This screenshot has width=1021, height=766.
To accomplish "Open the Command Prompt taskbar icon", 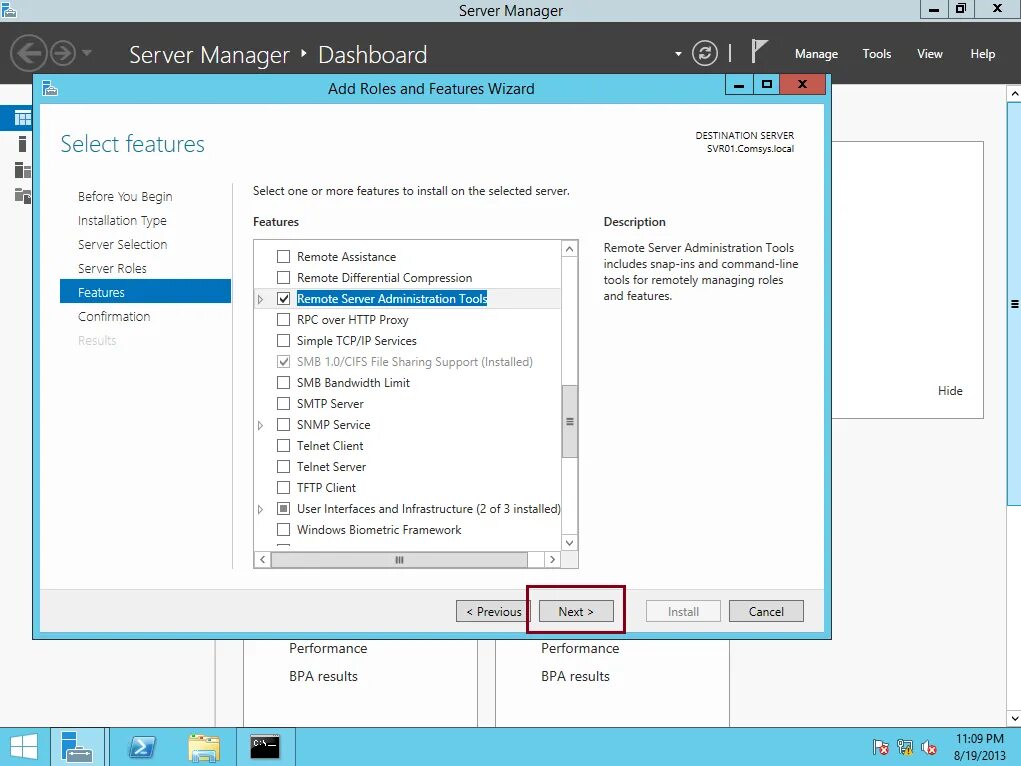I will coord(265,746).
